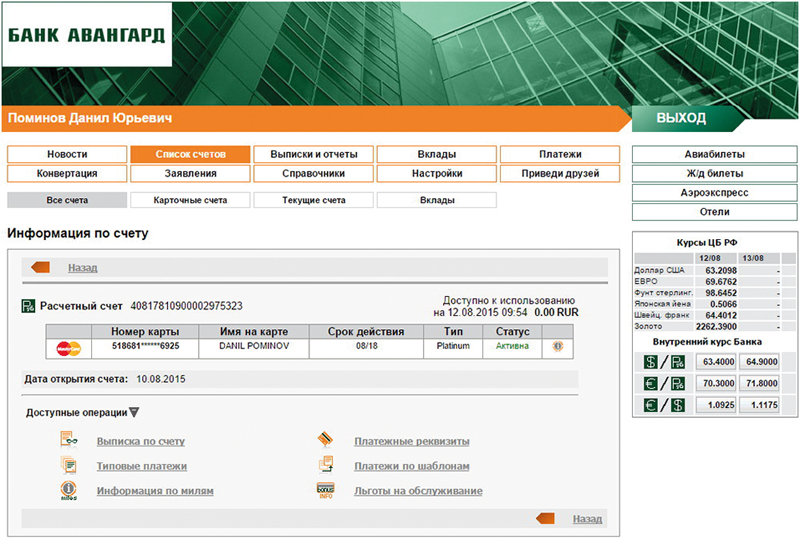Open Платежи по шаблонам link
Viewport: 800px width, 540px height.
pos(412,466)
